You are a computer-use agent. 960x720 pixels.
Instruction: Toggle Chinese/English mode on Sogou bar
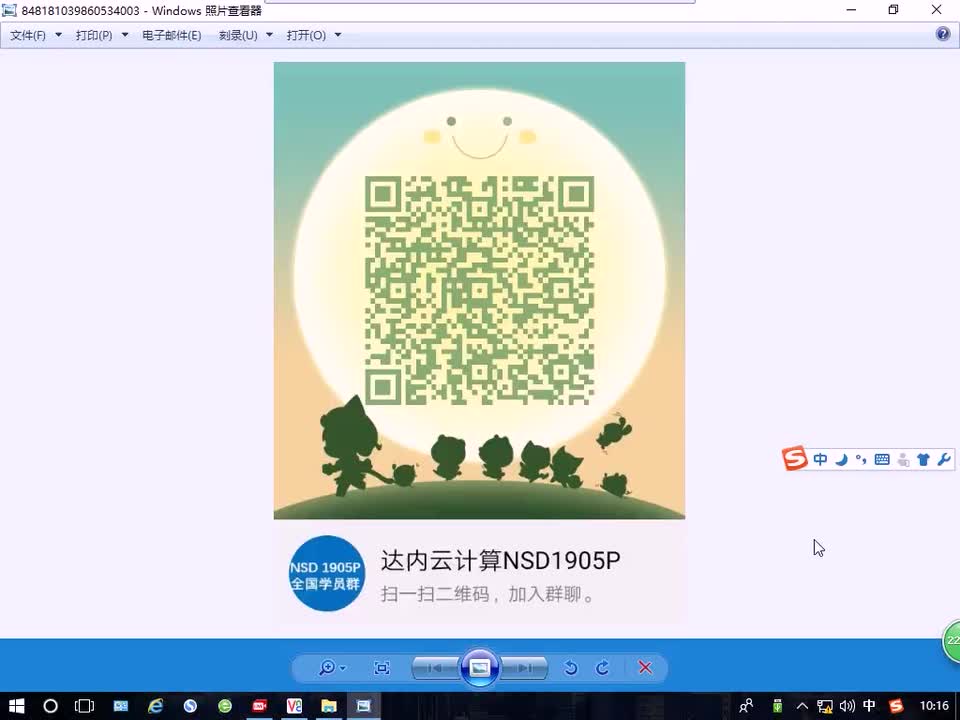[820, 459]
